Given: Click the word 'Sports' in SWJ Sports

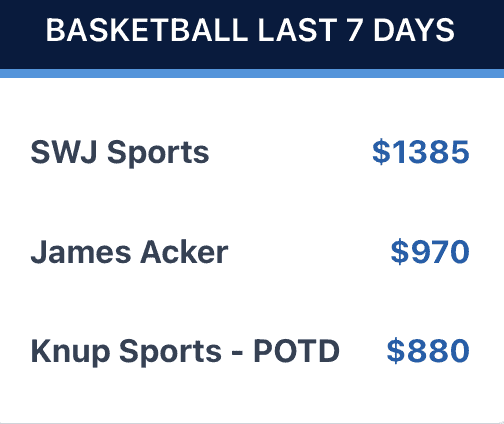Looking at the screenshot, I should coord(158,153).
